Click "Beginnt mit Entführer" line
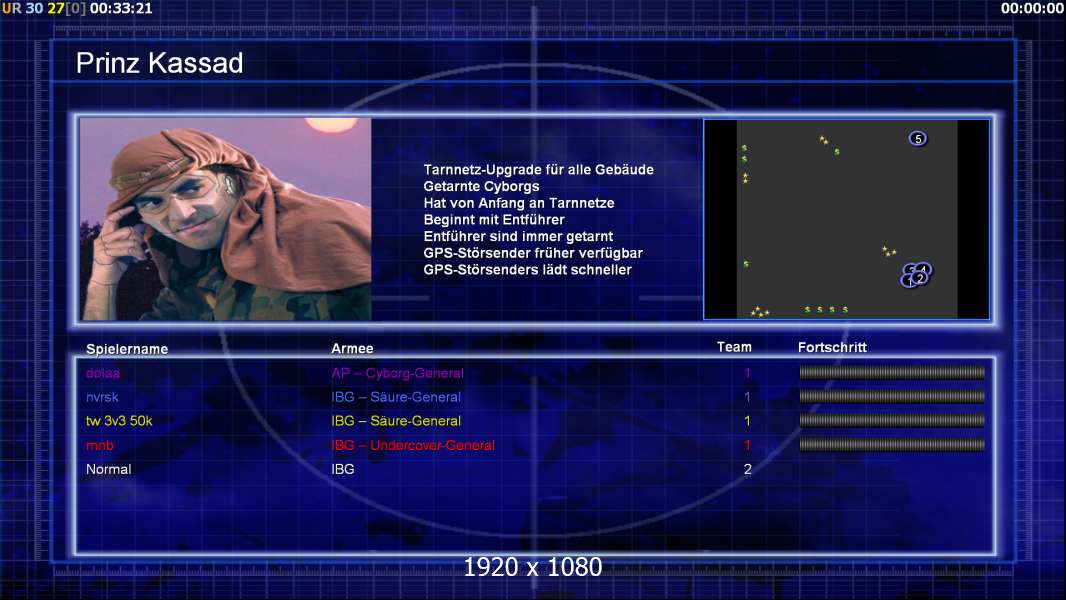 [494, 219]
